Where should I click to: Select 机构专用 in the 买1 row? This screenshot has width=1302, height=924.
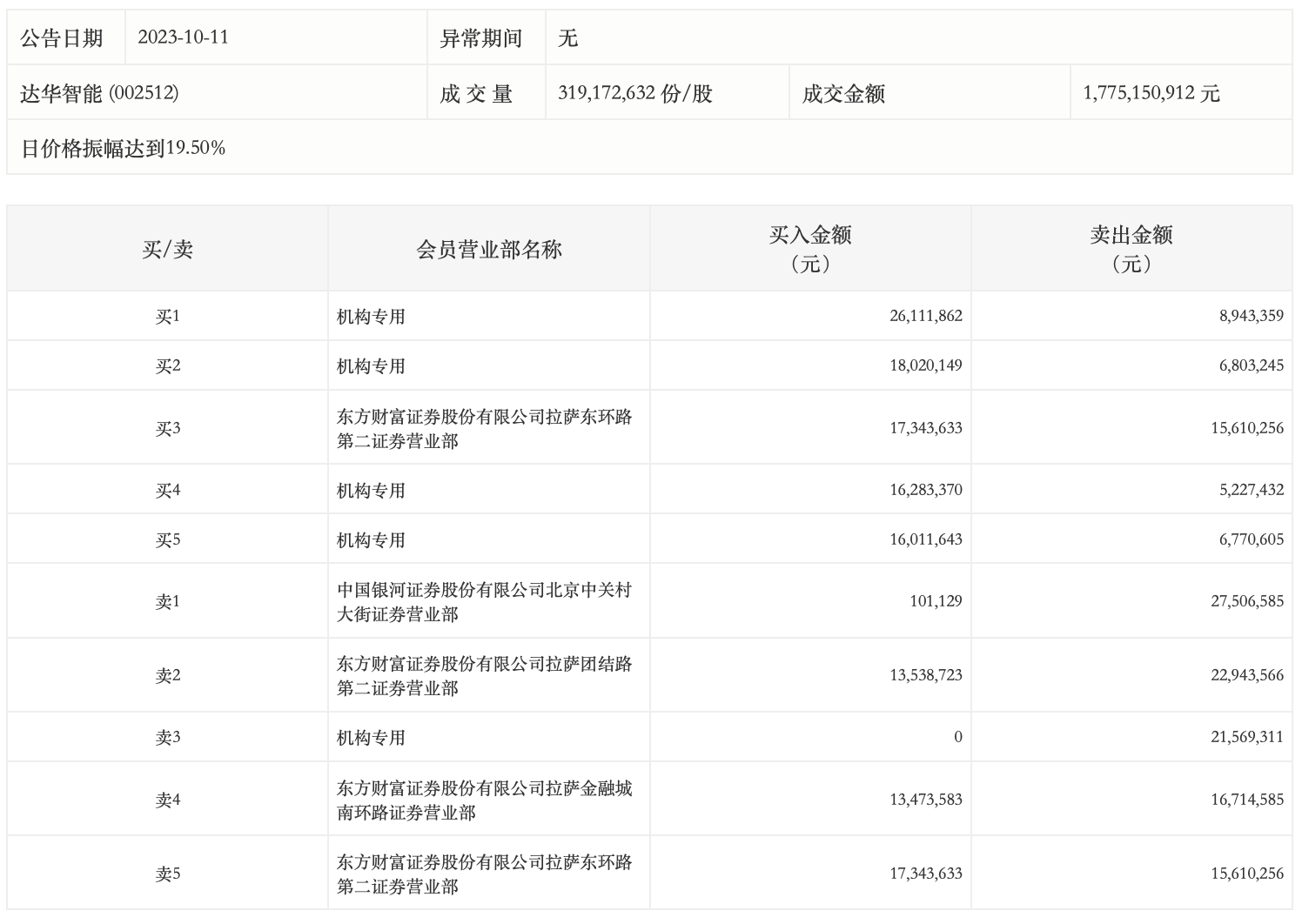[x=372, y=317]
